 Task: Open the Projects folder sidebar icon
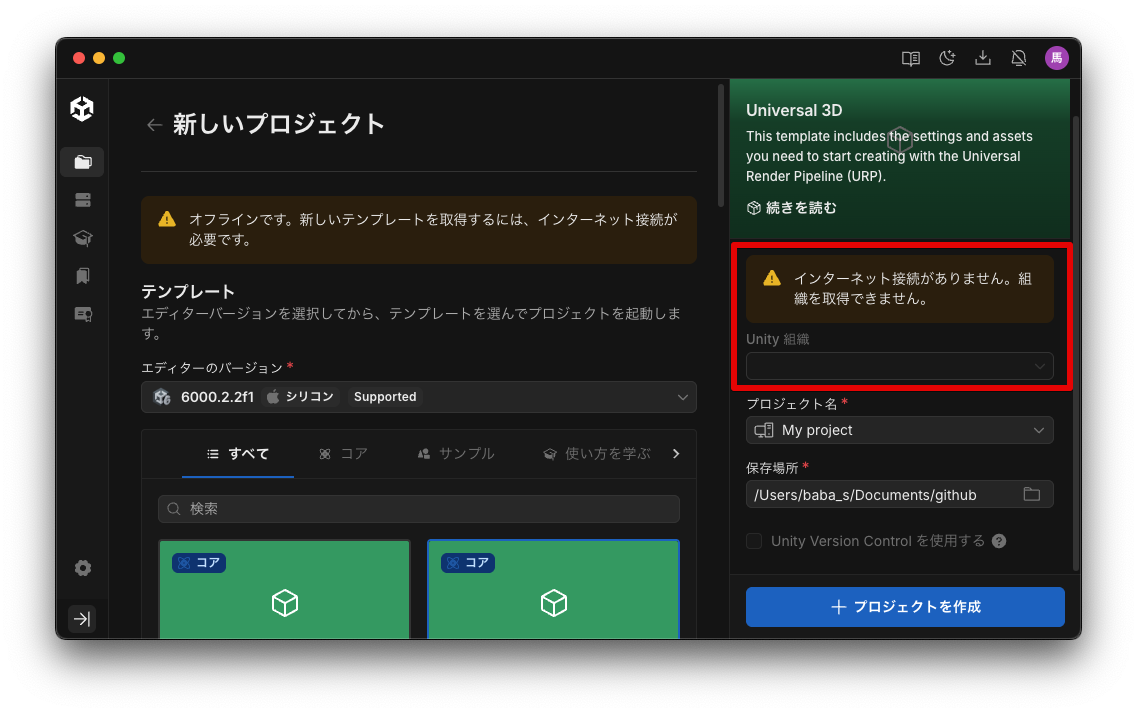point(83,162)
